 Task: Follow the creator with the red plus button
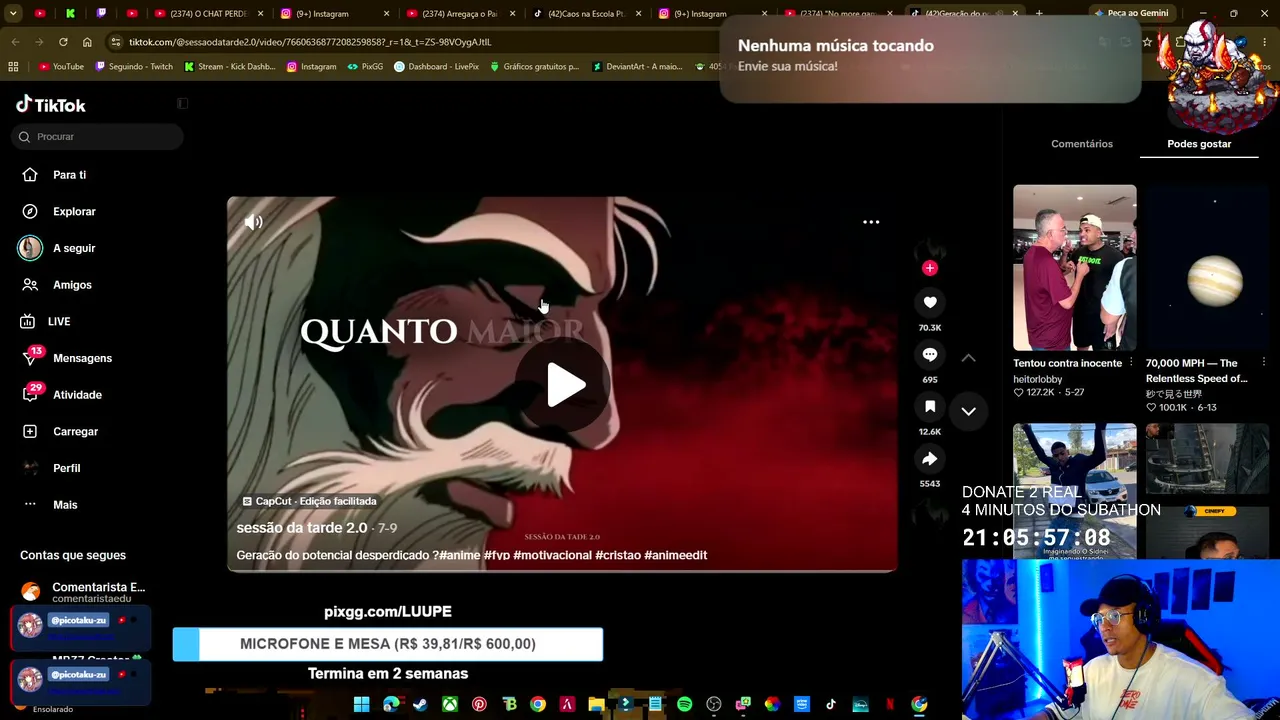click(x=930, y=268)
